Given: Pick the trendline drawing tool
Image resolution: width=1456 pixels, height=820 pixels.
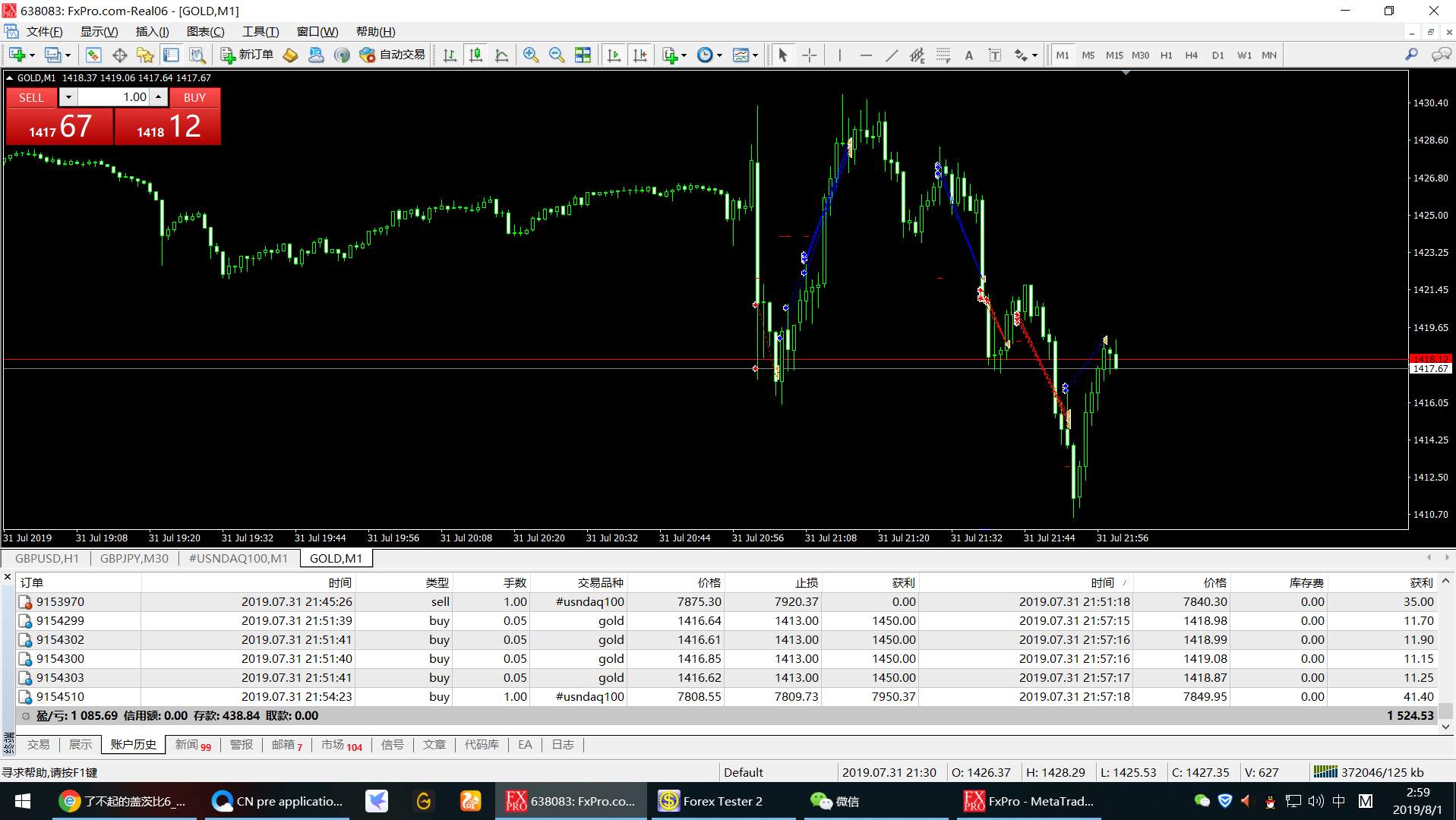Looking at the screenshot, I should [x=892, y=55].
